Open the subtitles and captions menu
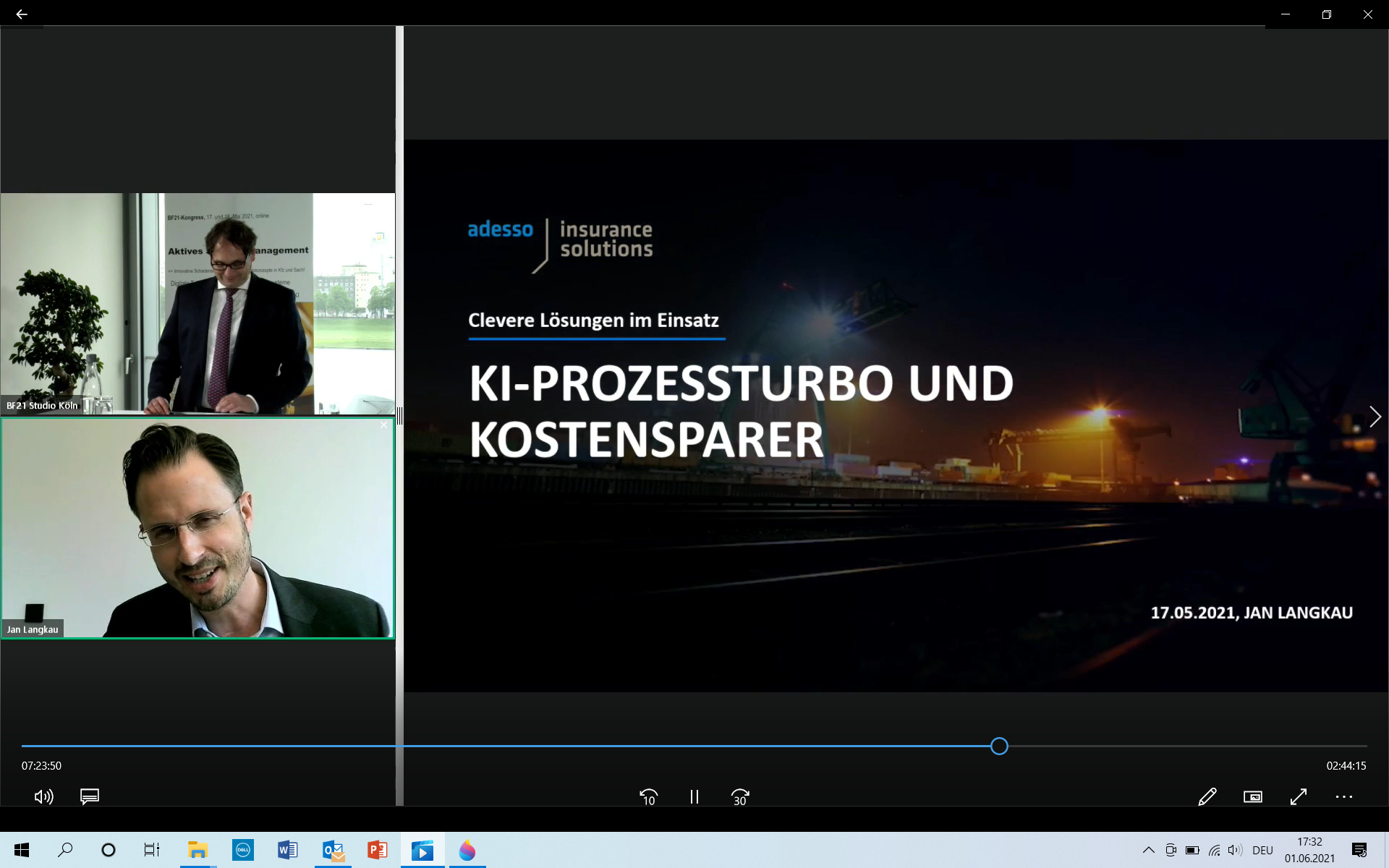Image resolution: width=1389 pixels, height=868 pixels. (90, 796)
